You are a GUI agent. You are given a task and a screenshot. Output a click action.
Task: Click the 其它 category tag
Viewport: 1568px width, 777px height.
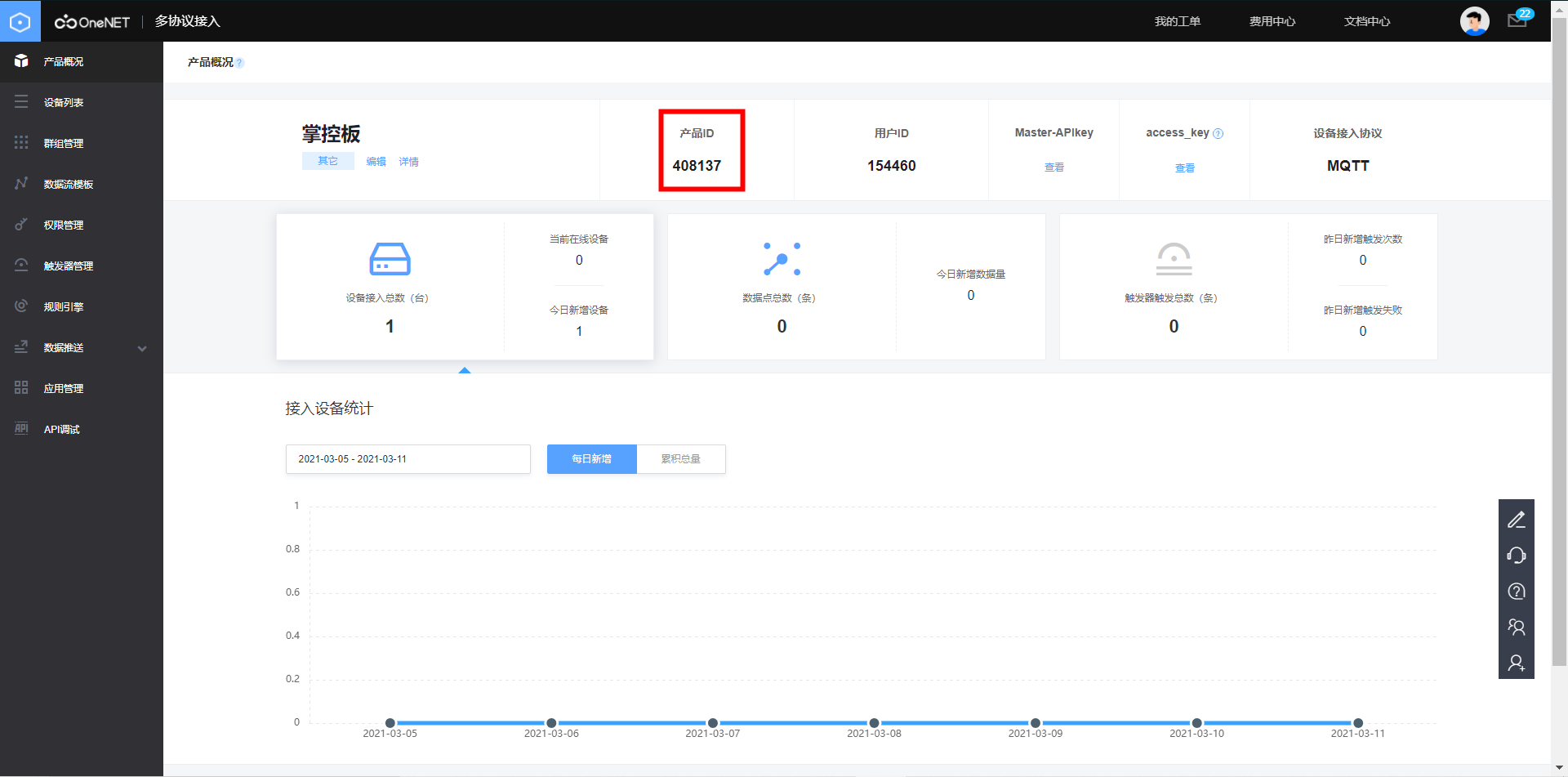point(327,161)
